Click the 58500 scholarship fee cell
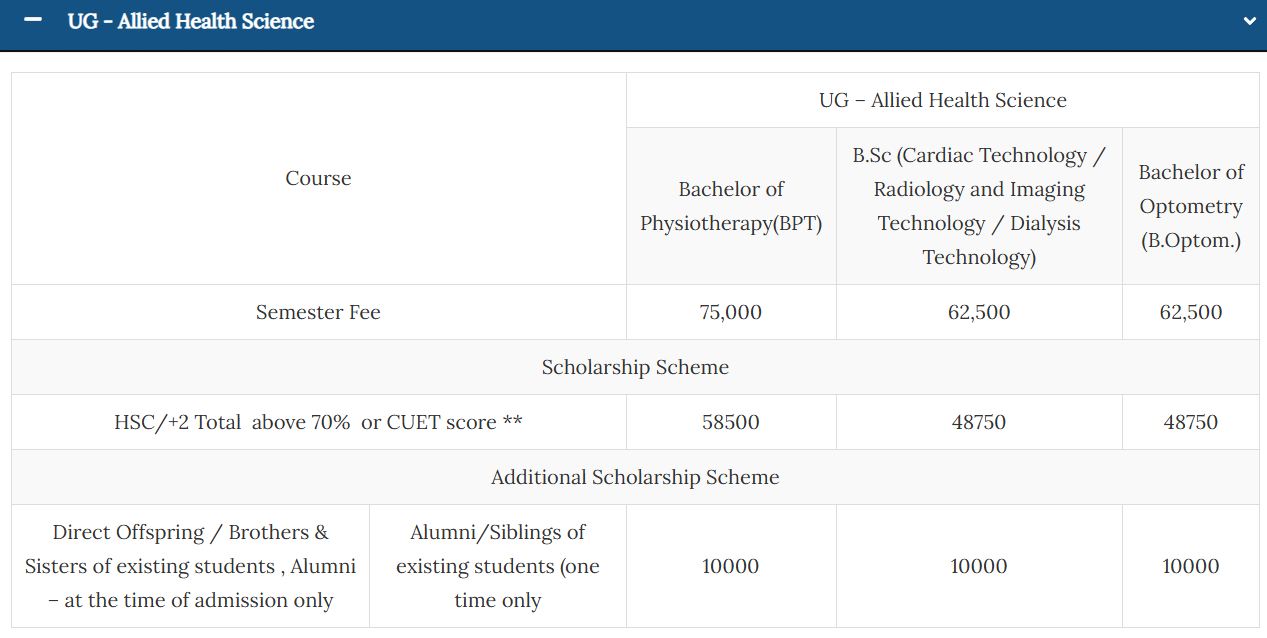Viewport: 1267px width, 638px height. 731,422
